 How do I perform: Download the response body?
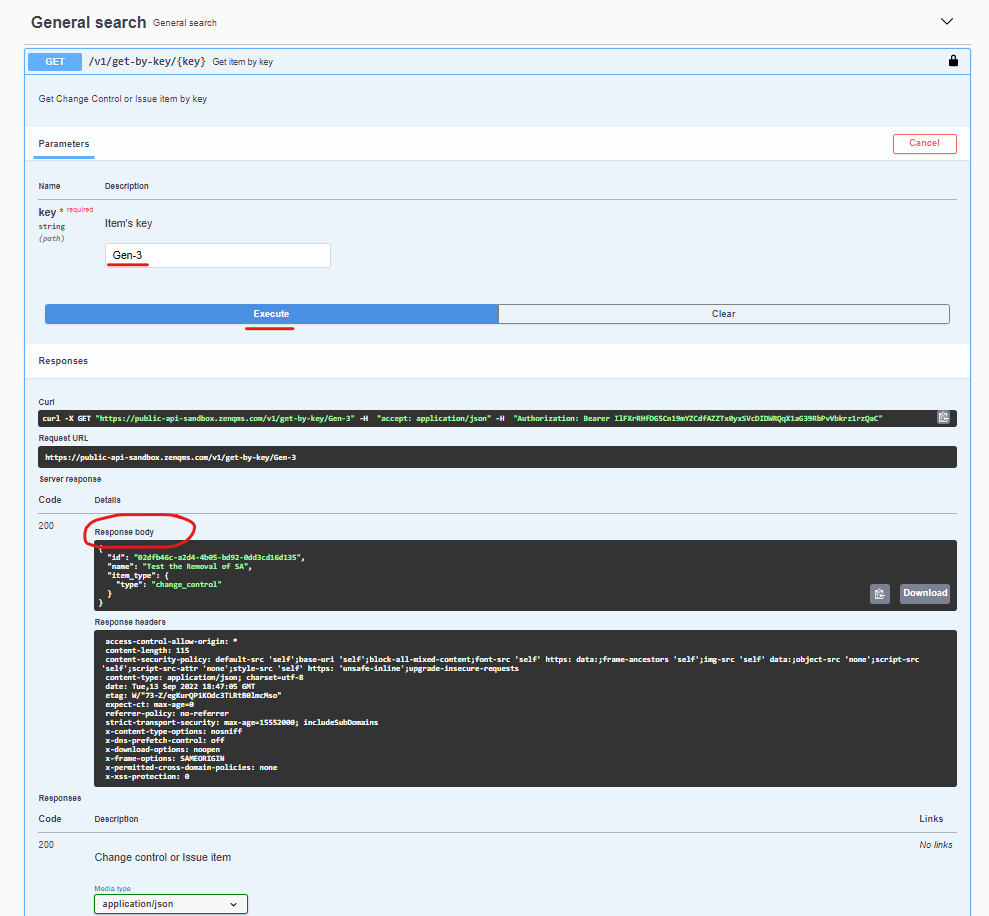coord(925,593)
